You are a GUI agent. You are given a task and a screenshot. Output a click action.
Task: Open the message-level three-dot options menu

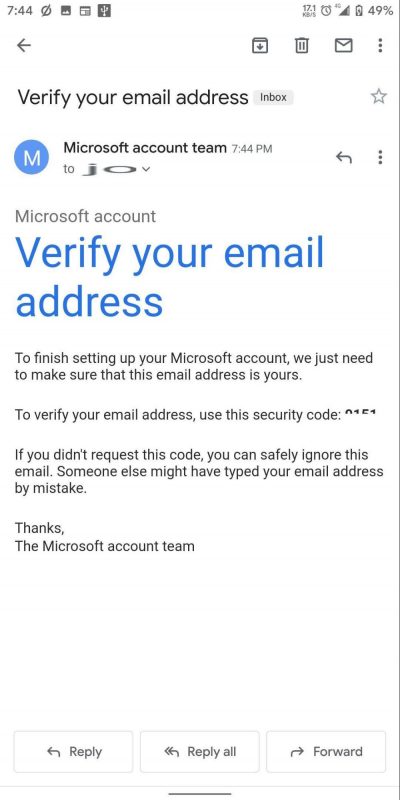(x=380, y=157)
